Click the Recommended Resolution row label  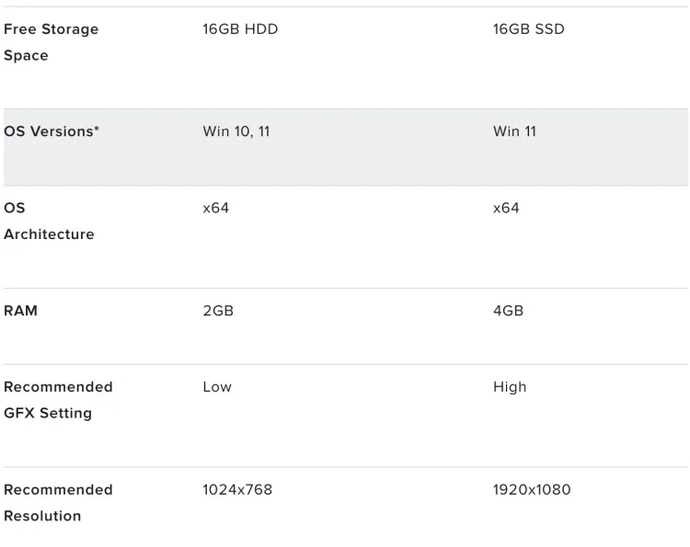(58, 503)
